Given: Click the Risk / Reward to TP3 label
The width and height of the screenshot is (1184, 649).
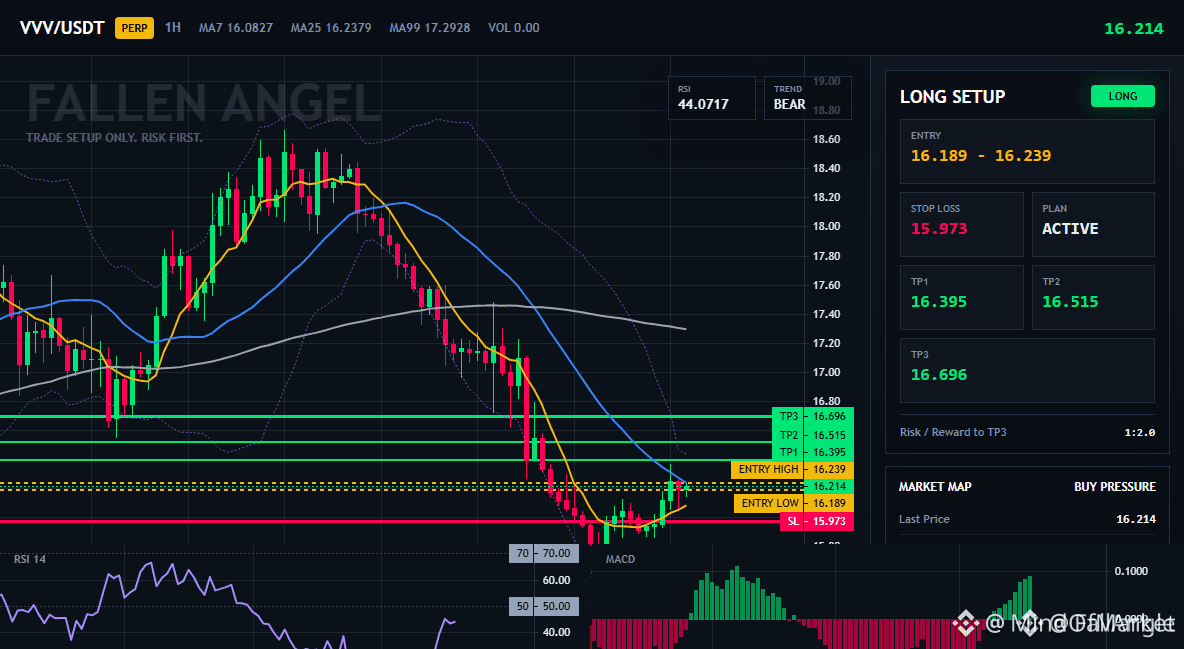Looking at the screenshot, I should tap(953, 432).
